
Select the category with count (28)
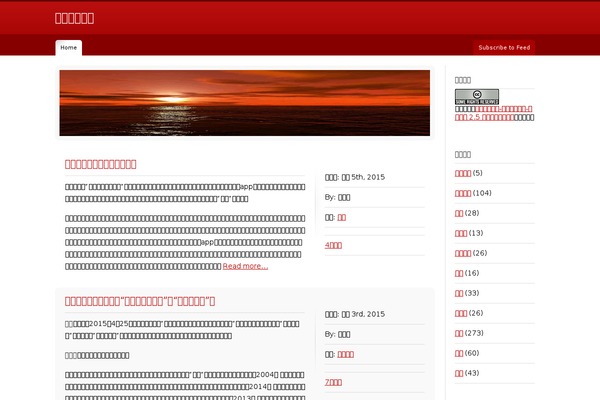point(459,213)
